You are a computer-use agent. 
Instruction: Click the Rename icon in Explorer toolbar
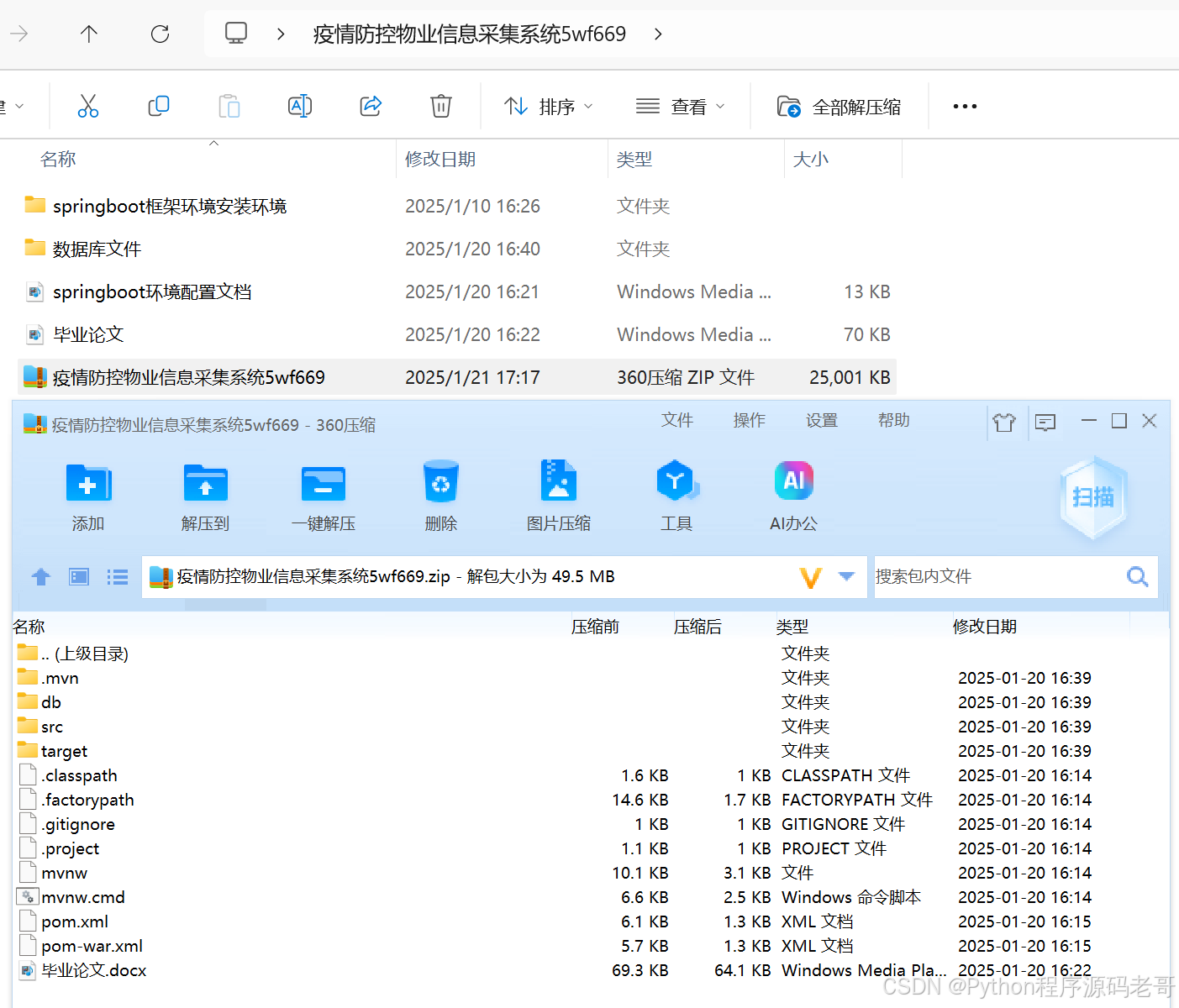pos(300,106)
